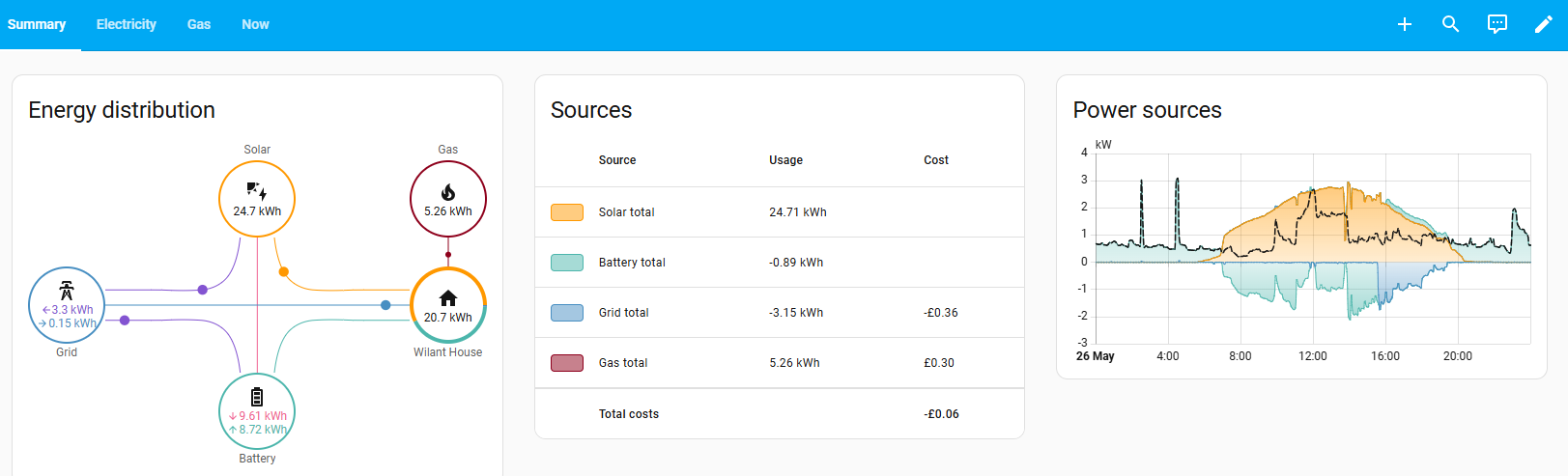Viewport: 1568px width, 476px height.
Task: Open search via magnifier icon
Action: pyautogui.click(x=1451, y=24)
